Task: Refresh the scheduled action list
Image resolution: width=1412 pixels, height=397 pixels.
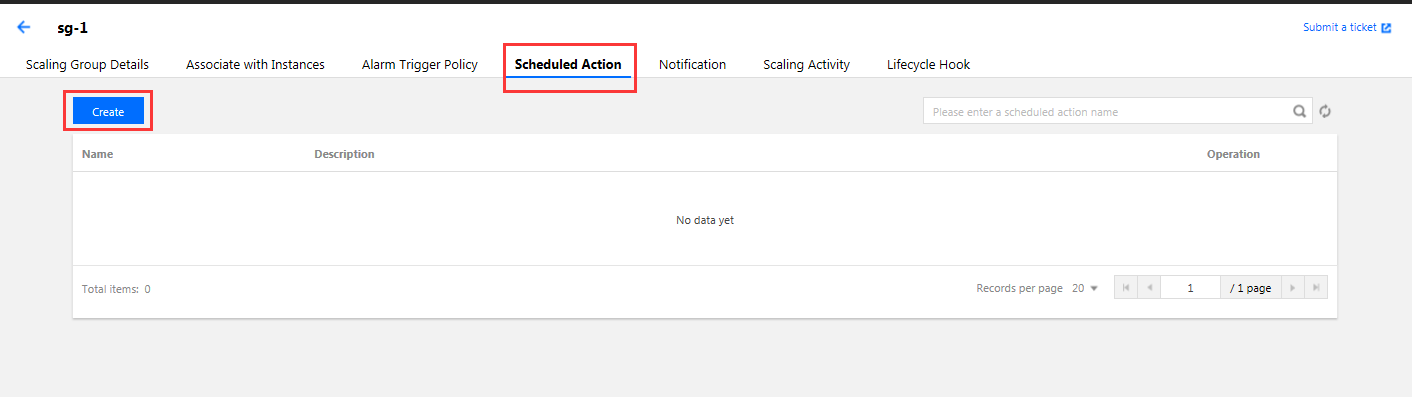Action: point(1325,111)
